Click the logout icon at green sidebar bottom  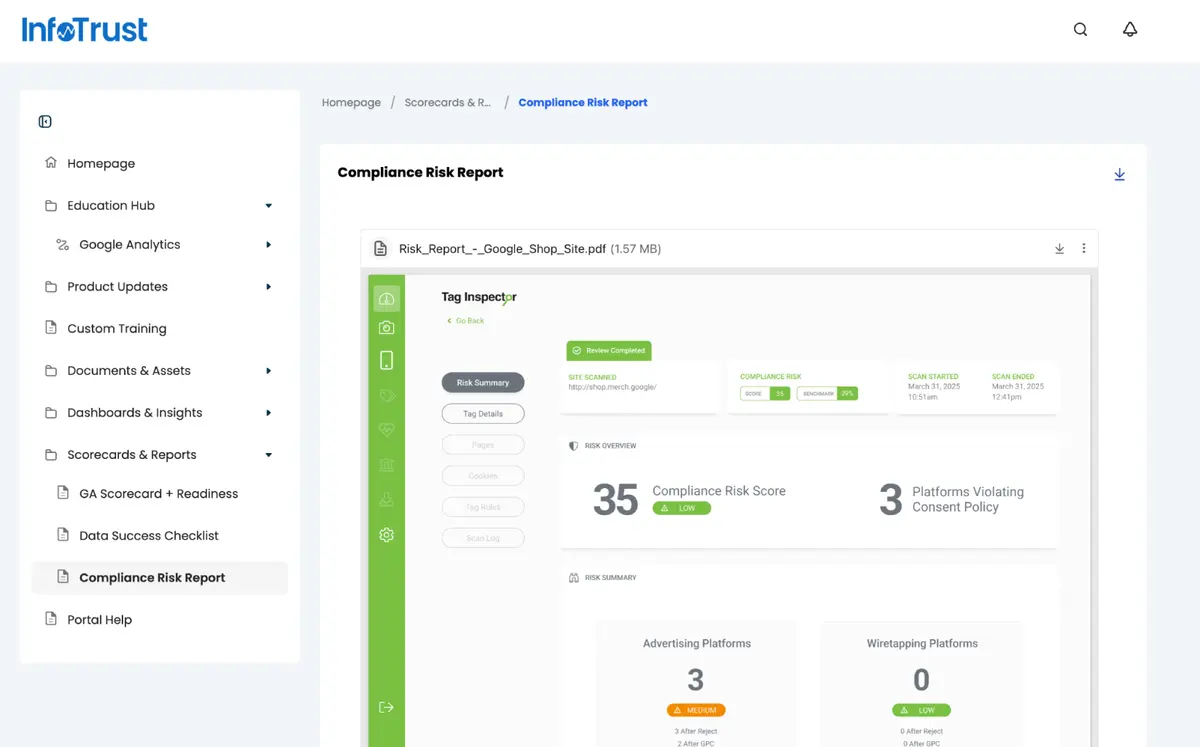[386, 708]
